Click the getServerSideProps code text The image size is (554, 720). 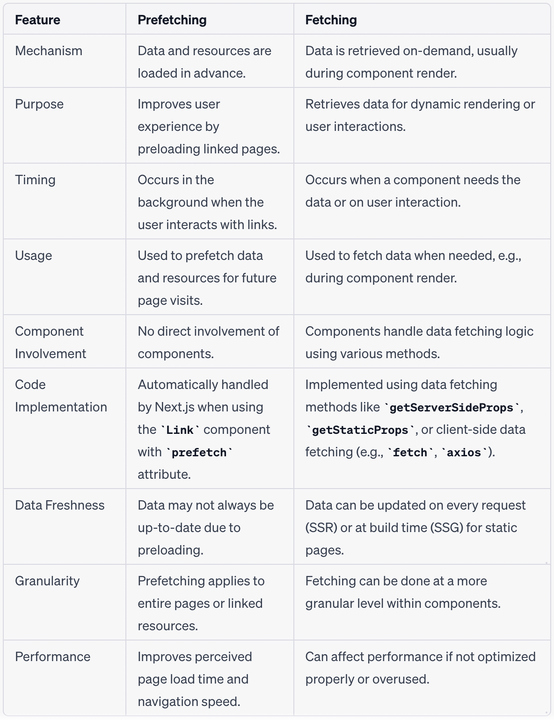451,407
